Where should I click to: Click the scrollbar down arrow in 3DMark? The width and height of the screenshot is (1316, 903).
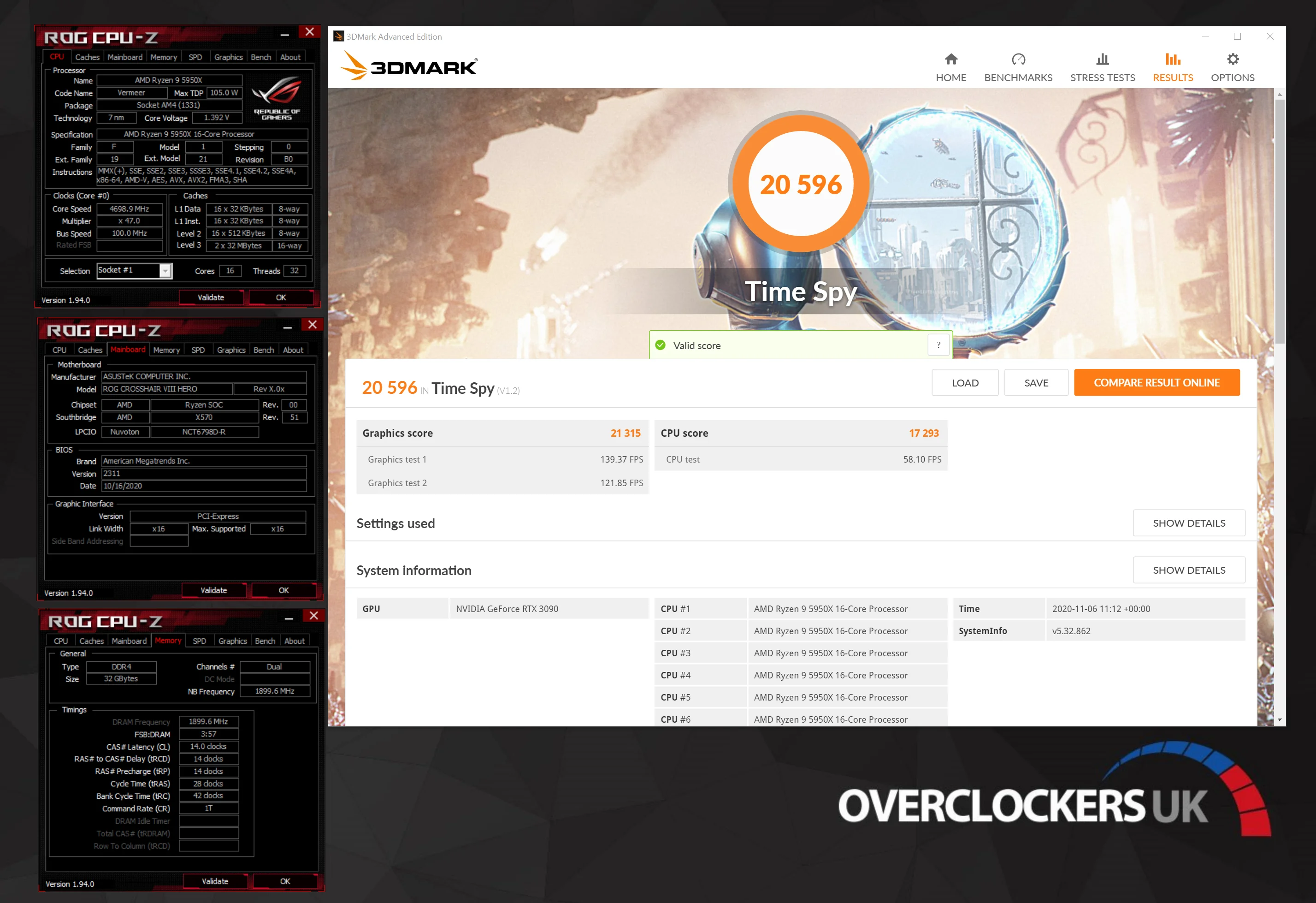click(1279, 719)
